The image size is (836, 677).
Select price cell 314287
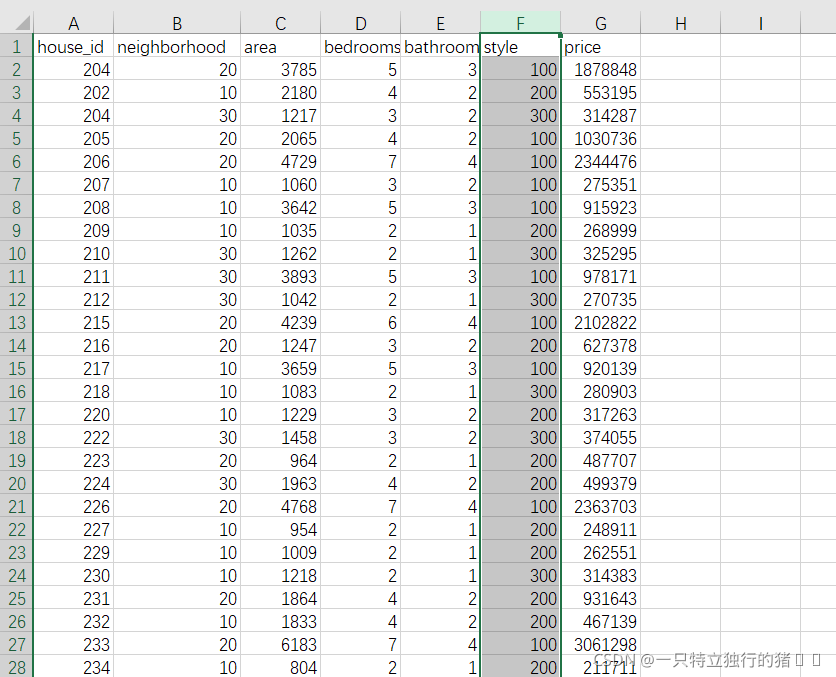pyautogui.click(x=600, y=115)
